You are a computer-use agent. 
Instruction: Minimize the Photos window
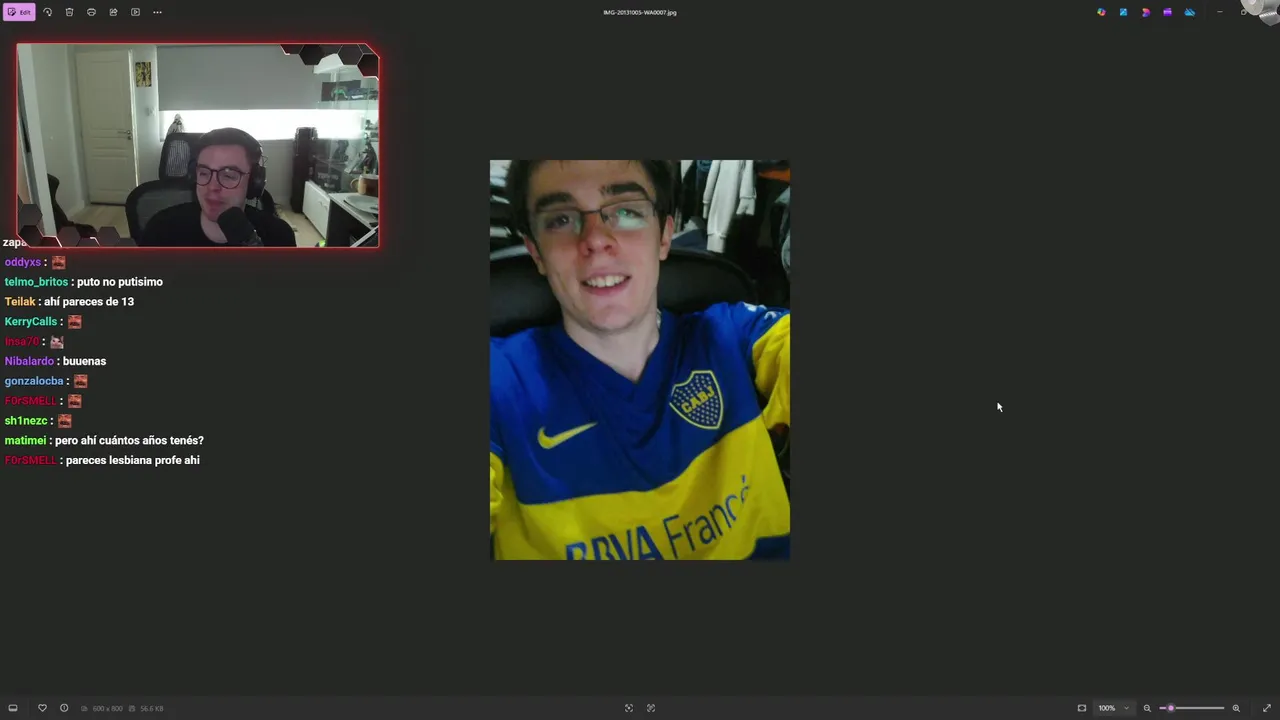coord(1219,12)
